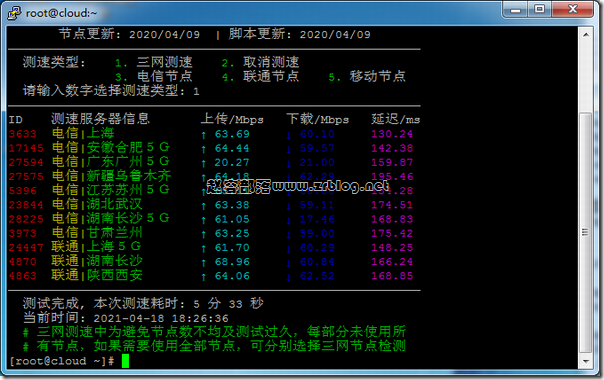
Task: Click the 陕西西安 server row name
Action: [114, 275]
